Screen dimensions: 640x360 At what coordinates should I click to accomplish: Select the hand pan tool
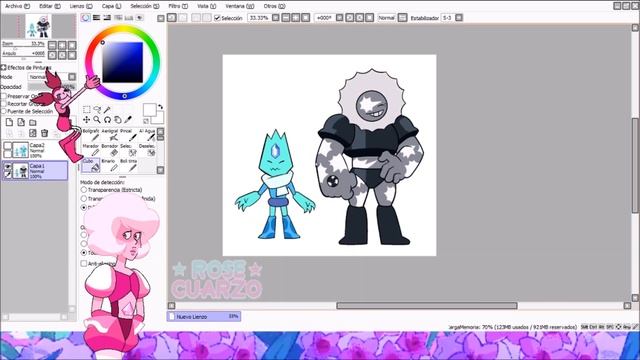(x=118, y=120)
